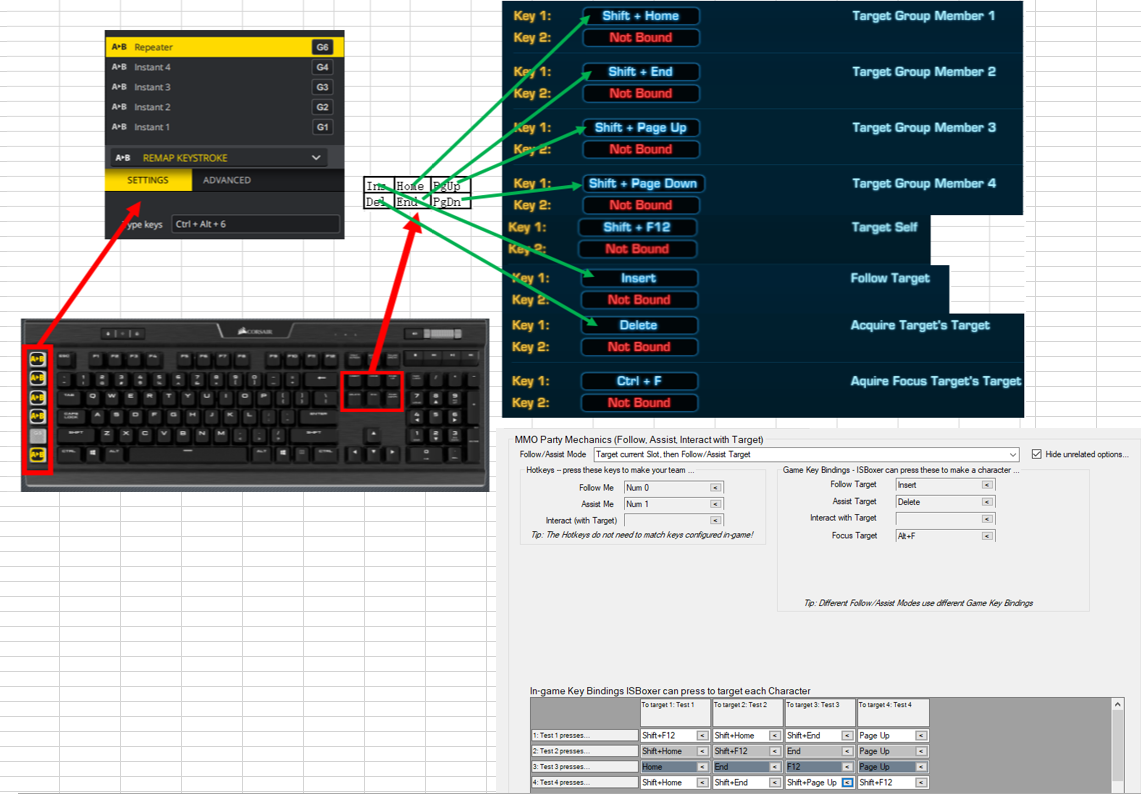The width and height of the screenshot is (1141, 794).
Task: Click the G6 key badge
Action: pos(322,47)
